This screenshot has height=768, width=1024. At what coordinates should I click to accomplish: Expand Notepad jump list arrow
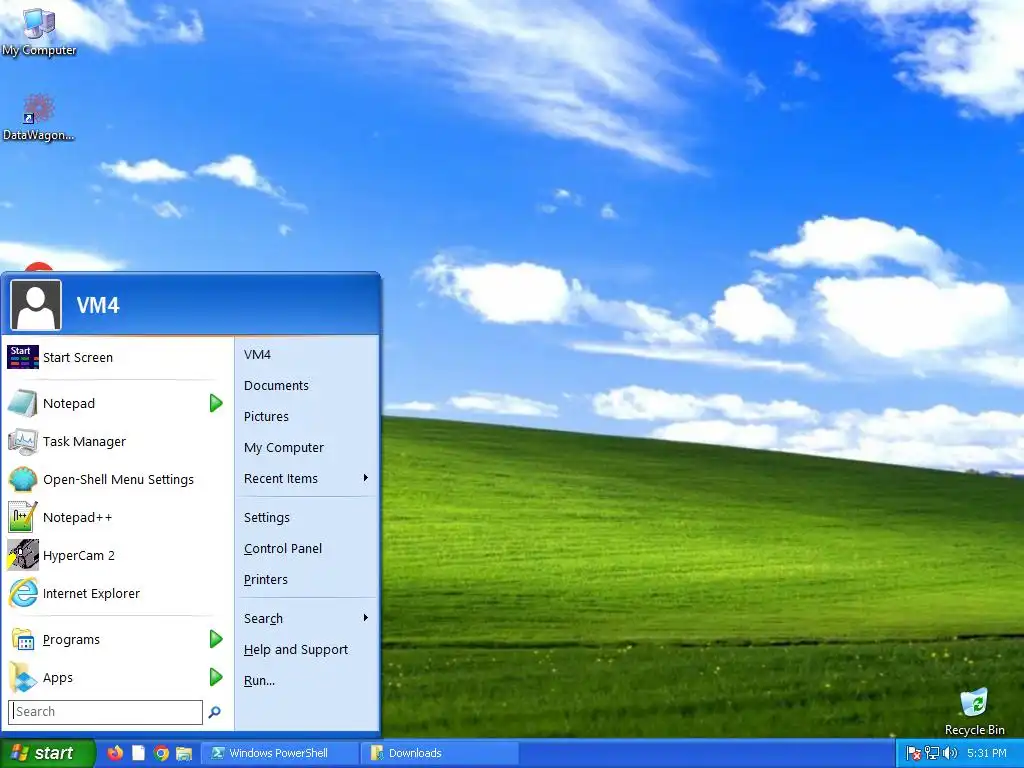pos(216,403)
